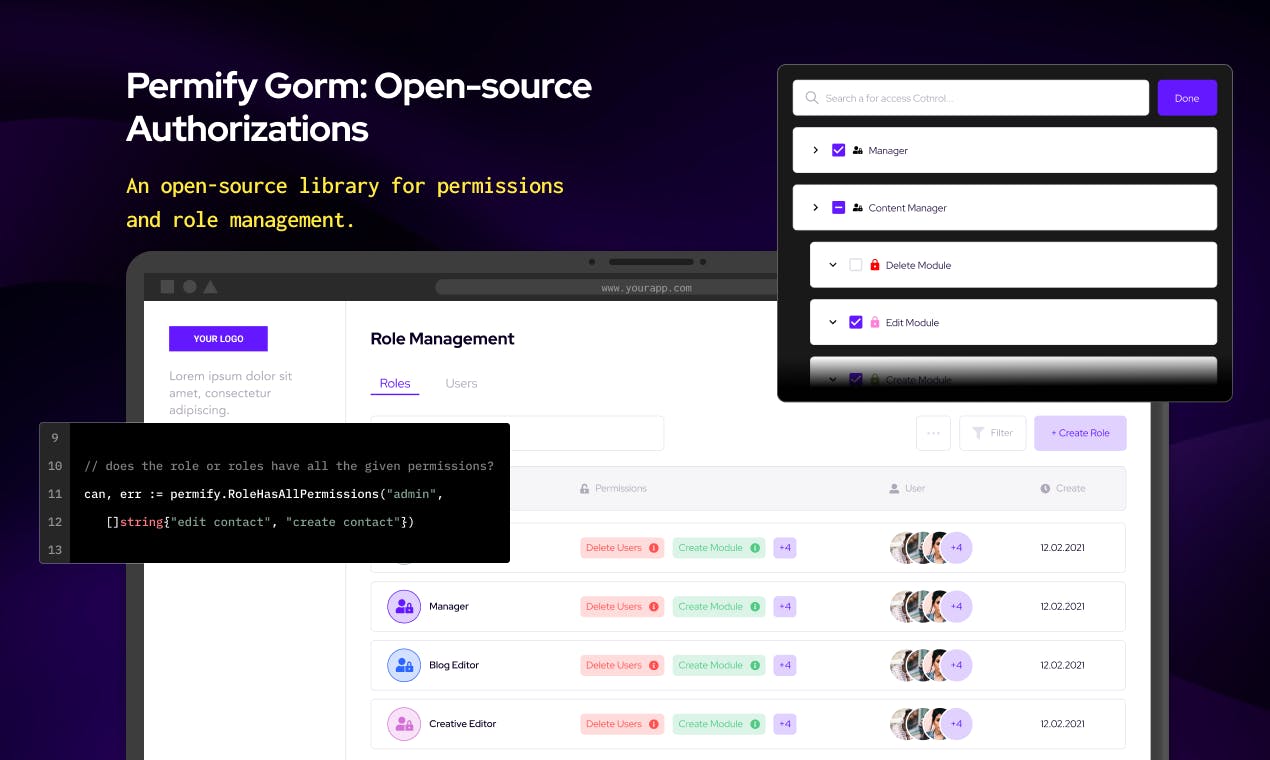Click the square icon in the browser bar
The image size is (1270, 760).
(x=167, y=287)
